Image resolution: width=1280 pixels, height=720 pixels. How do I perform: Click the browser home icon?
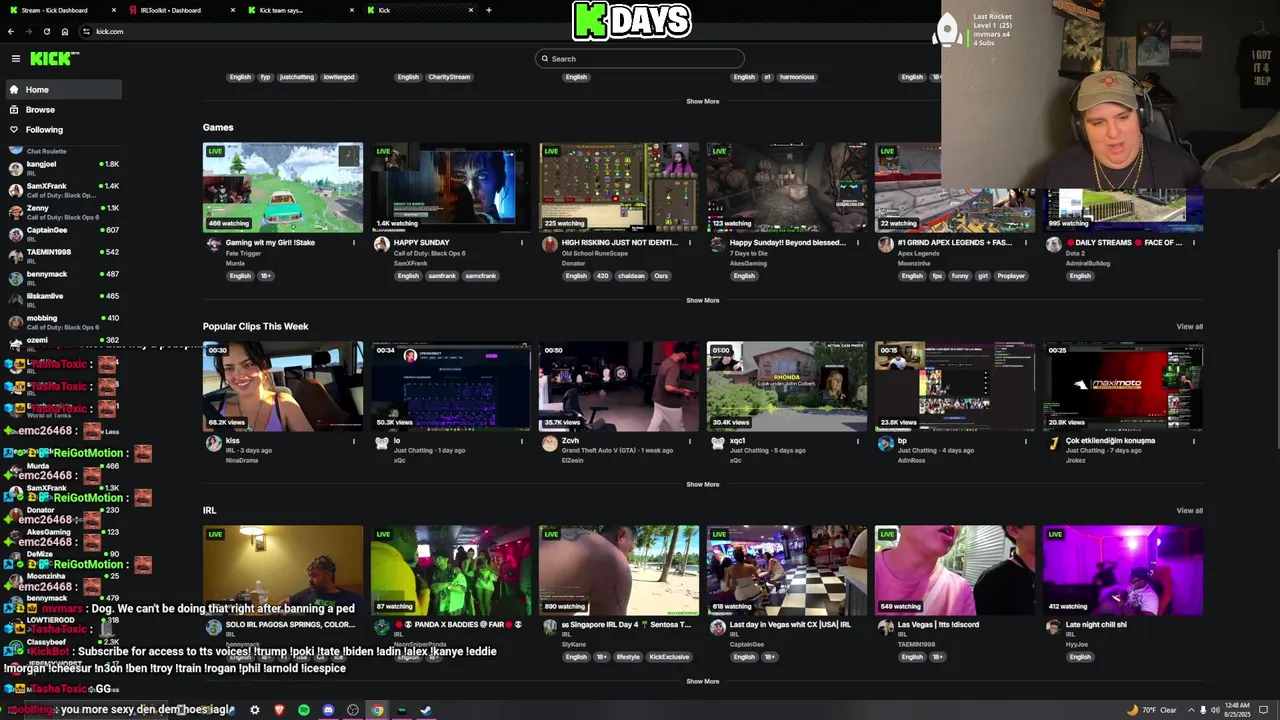click(65, 31)
